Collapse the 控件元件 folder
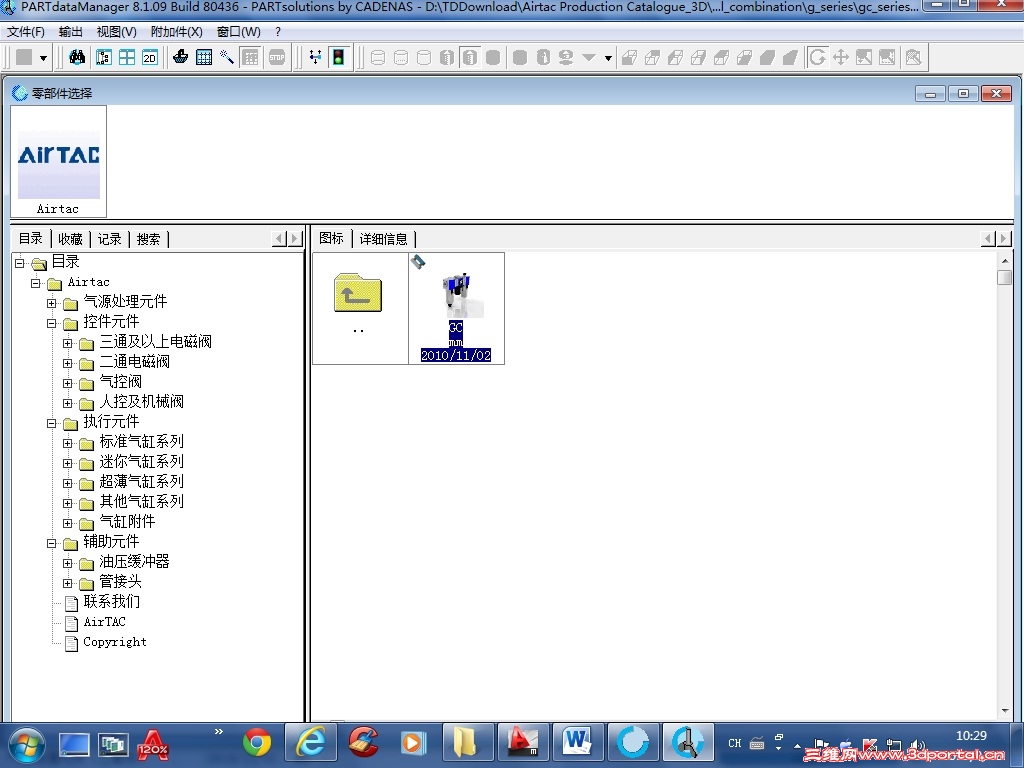 [52, 323]
